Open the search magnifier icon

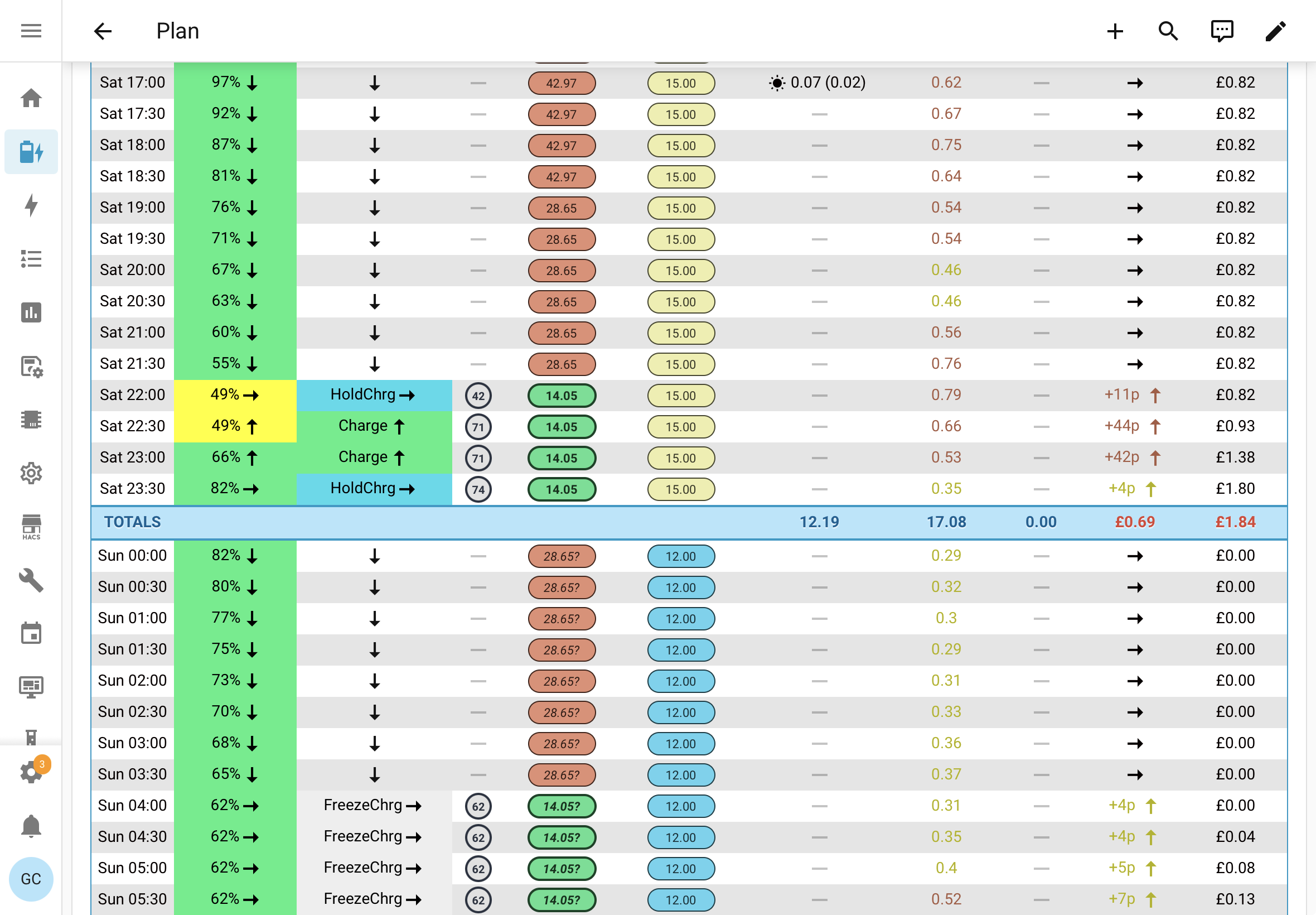point(1168,31)
